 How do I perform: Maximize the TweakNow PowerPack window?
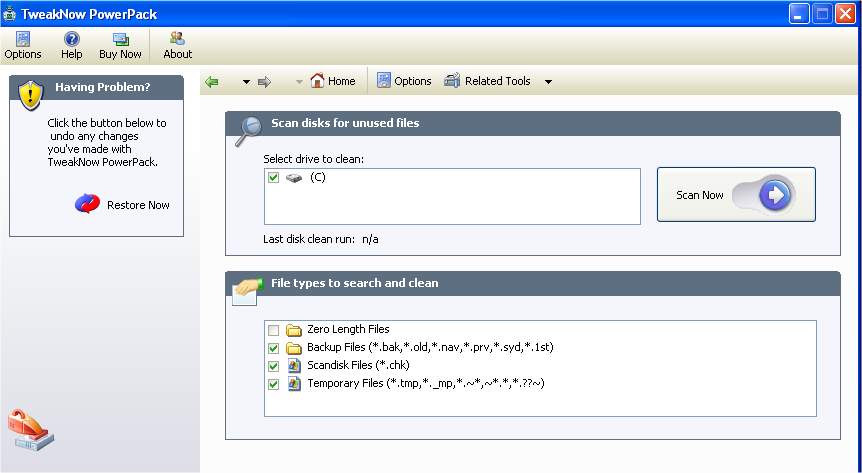click(x=822, y=14)
